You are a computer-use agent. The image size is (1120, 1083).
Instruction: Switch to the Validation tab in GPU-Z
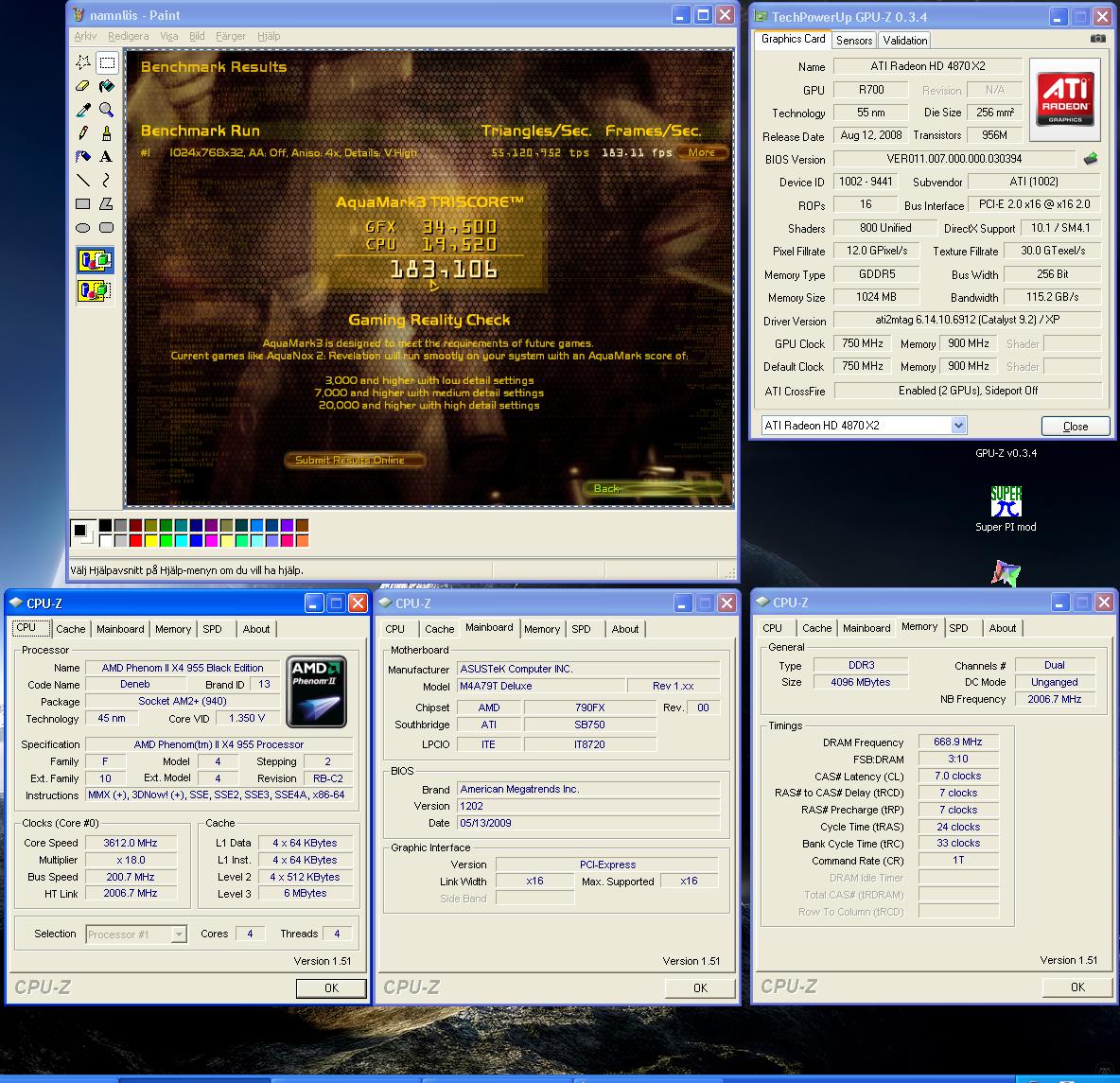click(905, 41)
